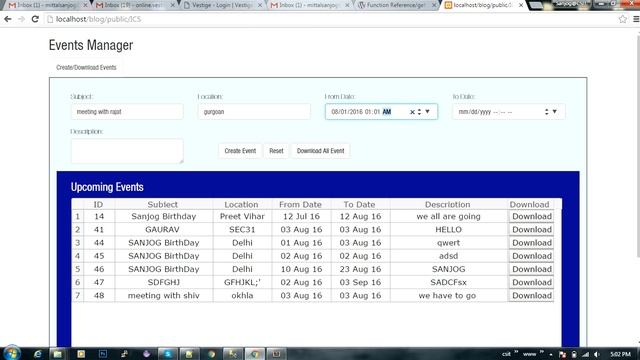640x360 pixels.
Task: Select the 'GFHJKL;'' location cell
Action: pos(242,282)
